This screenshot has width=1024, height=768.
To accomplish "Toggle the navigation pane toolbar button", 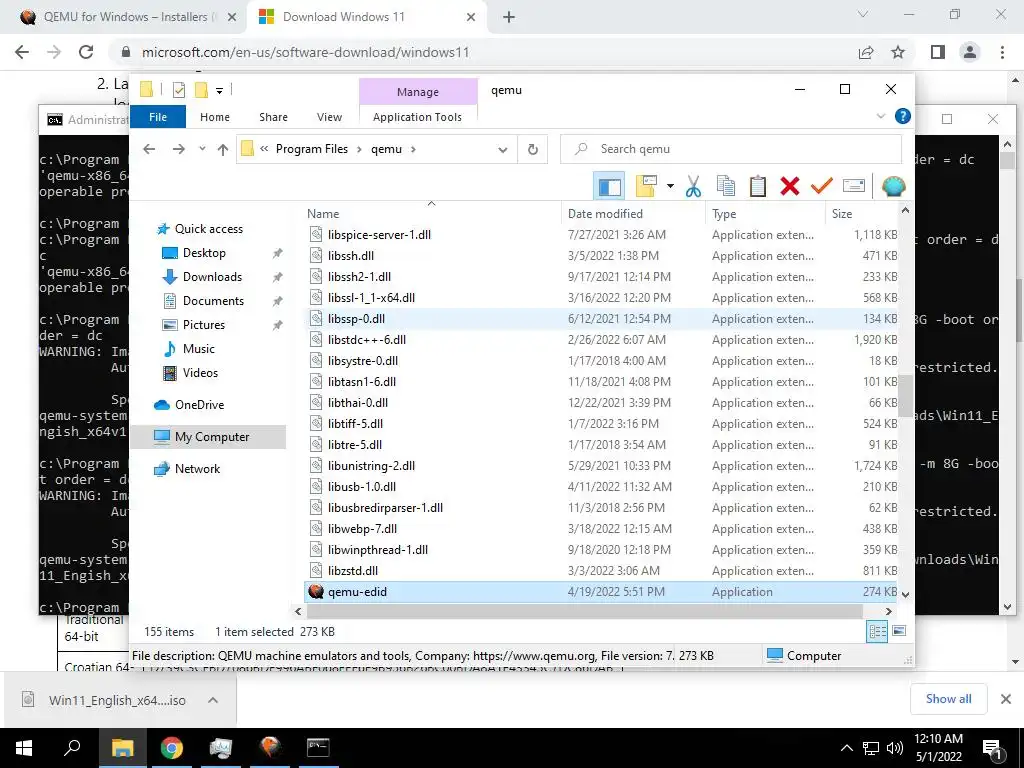I will [609, 187].
